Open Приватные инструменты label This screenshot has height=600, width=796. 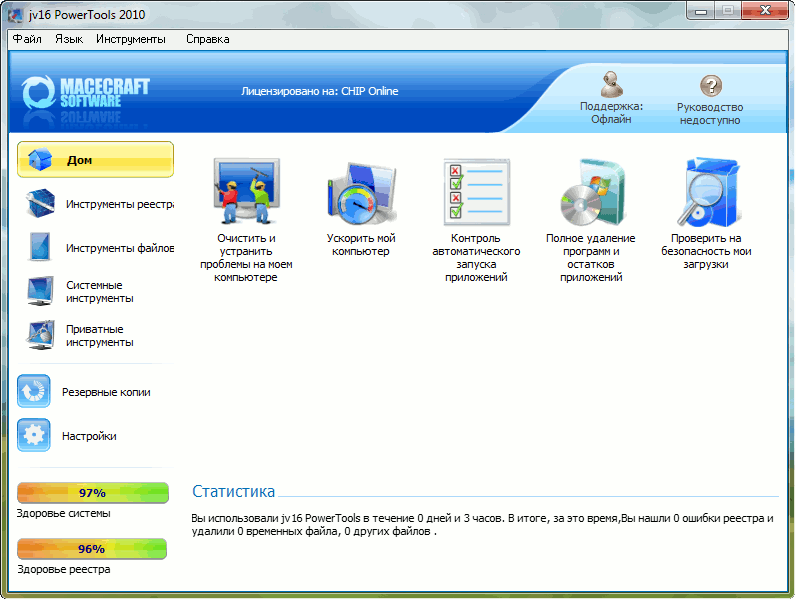click(100, 336)
